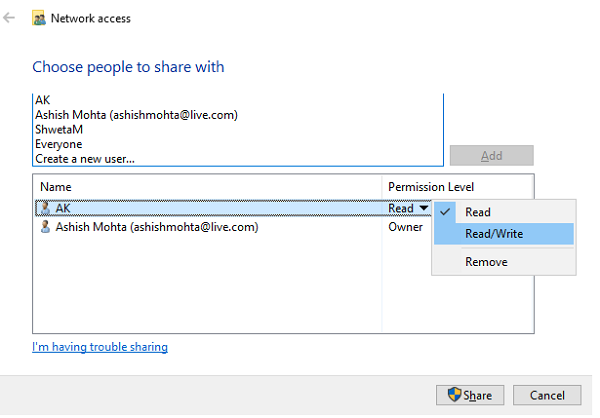Sort by the Name column header
Viewport: 600px width, 418px height.
click(x=57, y=187)
